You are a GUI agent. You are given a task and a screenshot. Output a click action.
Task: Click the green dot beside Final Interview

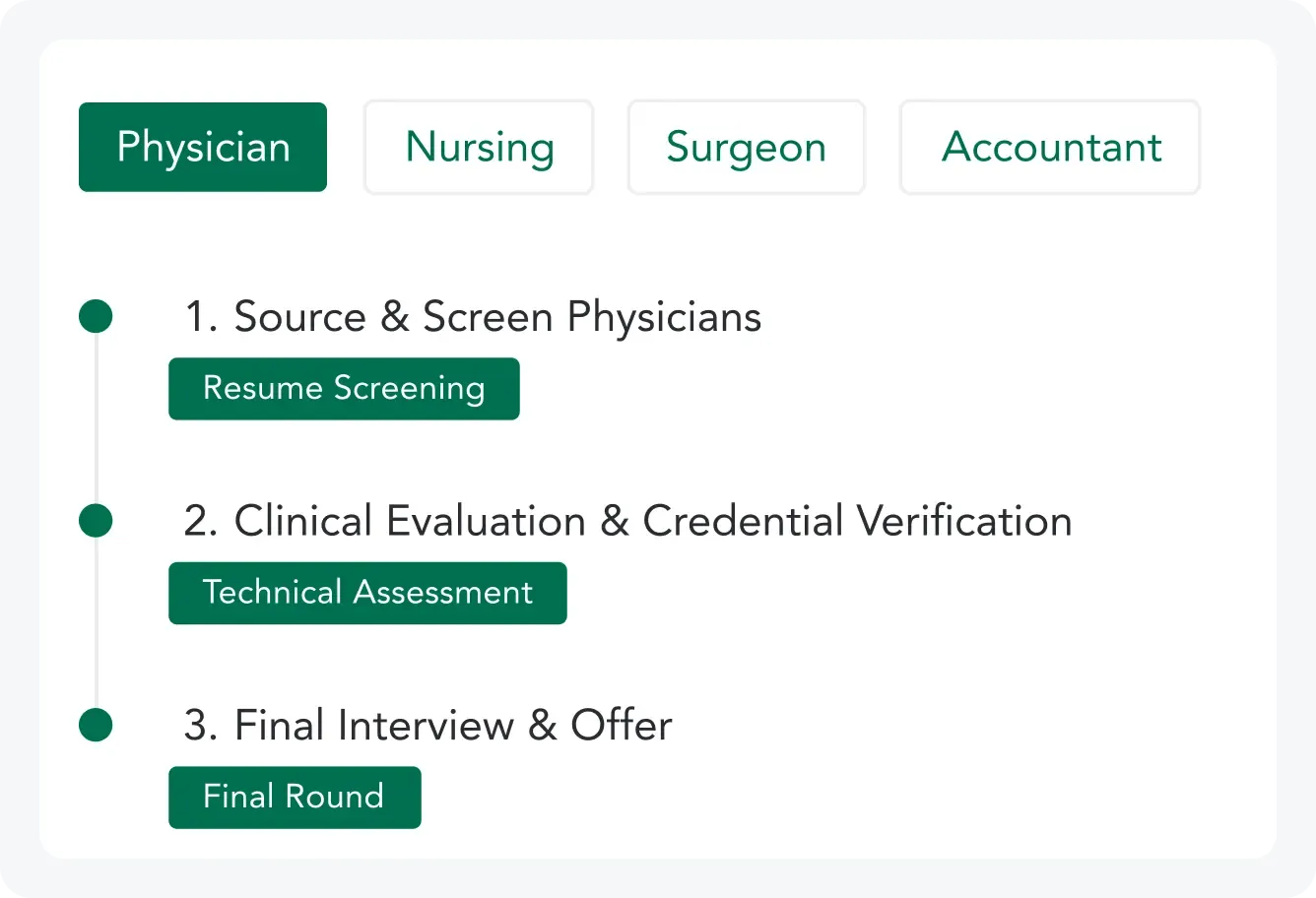pos(96,725)
